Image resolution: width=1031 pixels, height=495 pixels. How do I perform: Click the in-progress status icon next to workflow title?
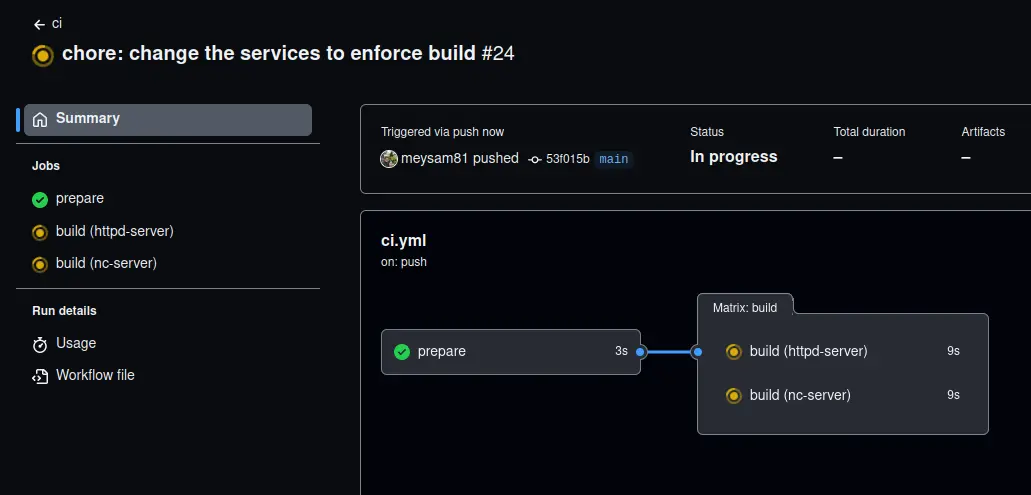tap(42, 55)
